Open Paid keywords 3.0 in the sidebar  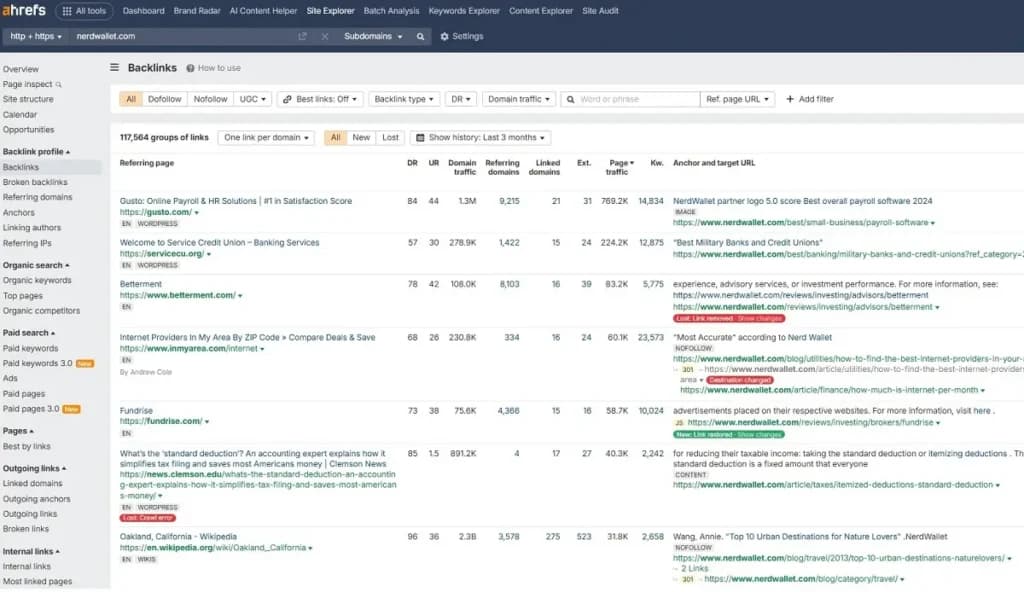tap(38, 363)
